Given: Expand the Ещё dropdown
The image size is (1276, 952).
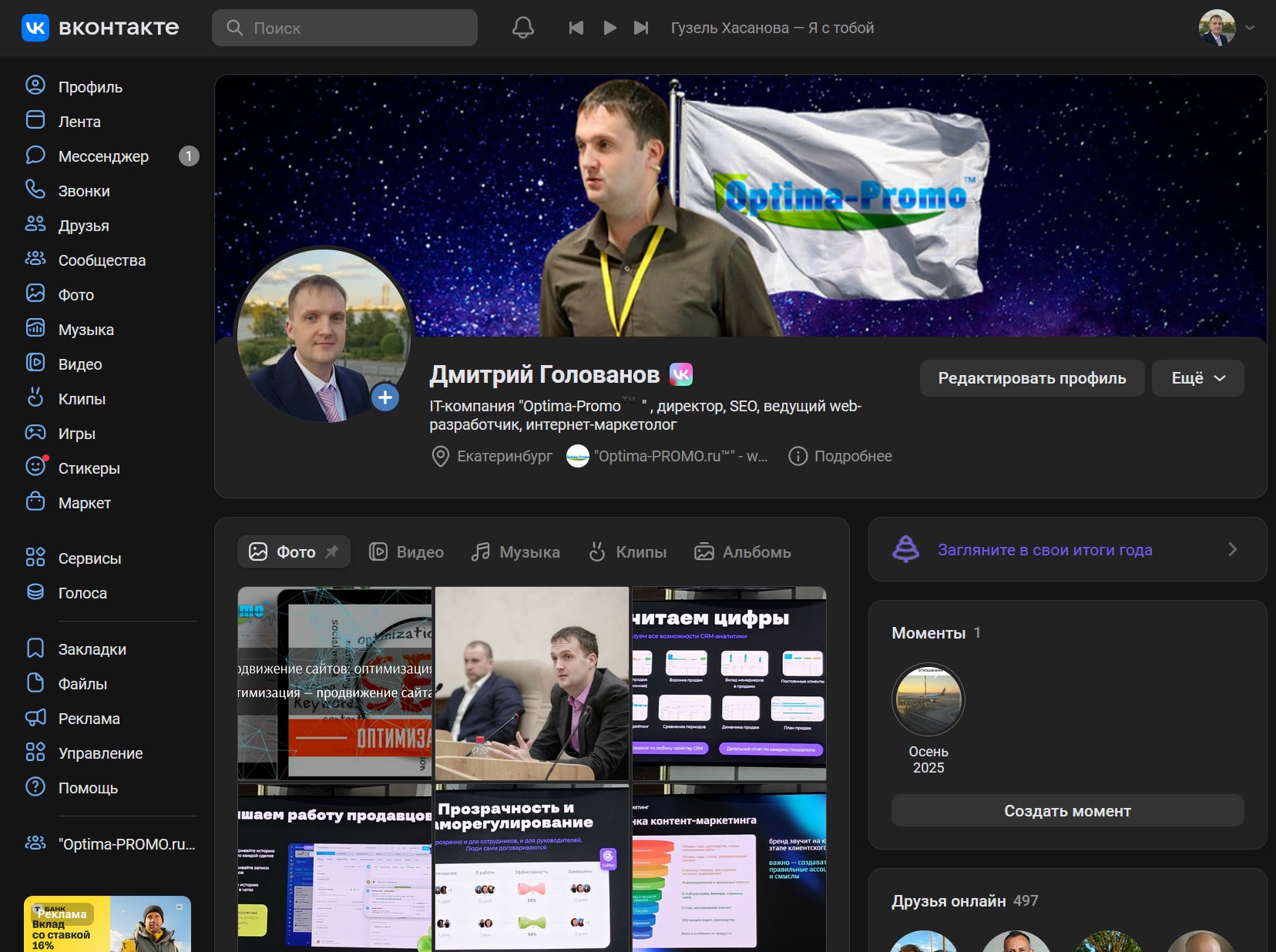Looking at the screenshot, I should coord(1197,378).
